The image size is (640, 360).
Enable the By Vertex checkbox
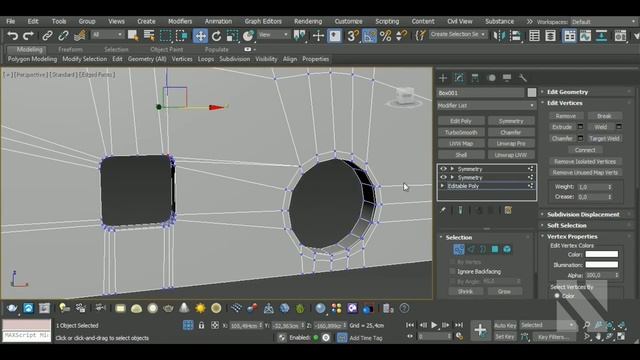(x=452, y=262)
